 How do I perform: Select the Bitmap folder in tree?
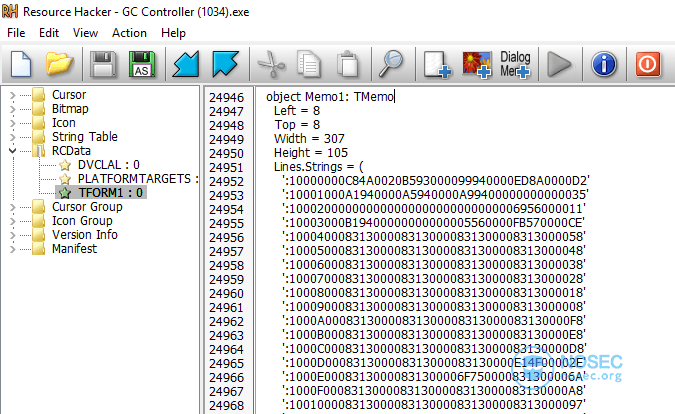70,109
